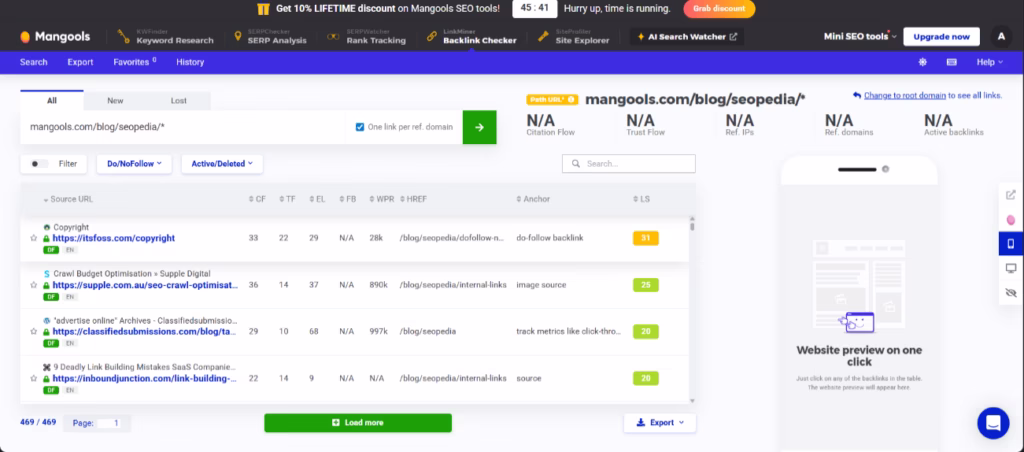
Task: Sort by CF column
Action: pyautogui.click(x=257, y=199)
